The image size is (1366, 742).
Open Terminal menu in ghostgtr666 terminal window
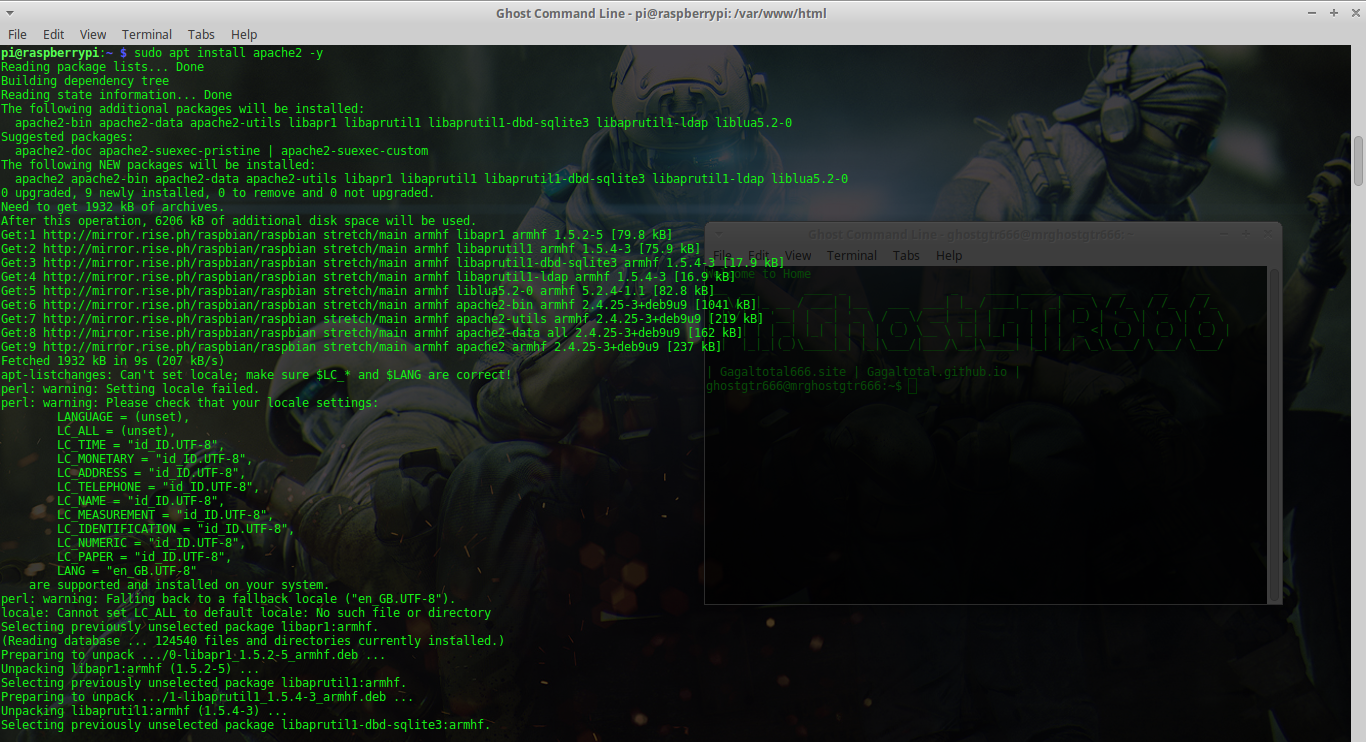852,255
